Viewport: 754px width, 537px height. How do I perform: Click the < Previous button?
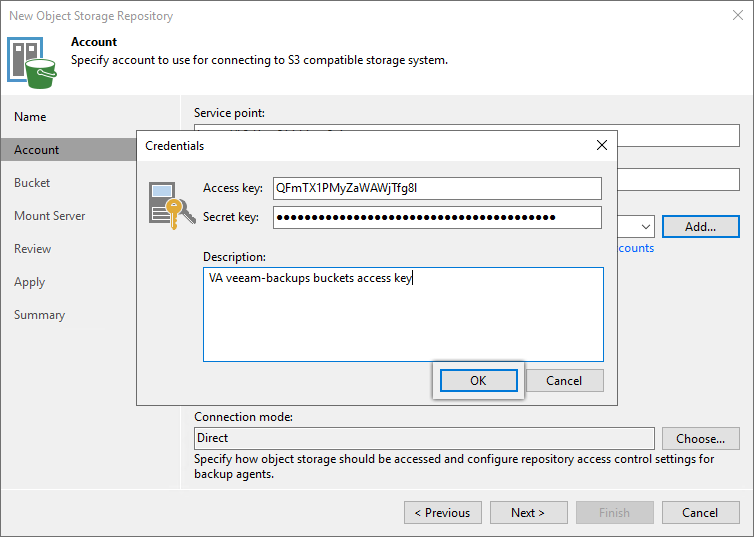click(442, 513)
